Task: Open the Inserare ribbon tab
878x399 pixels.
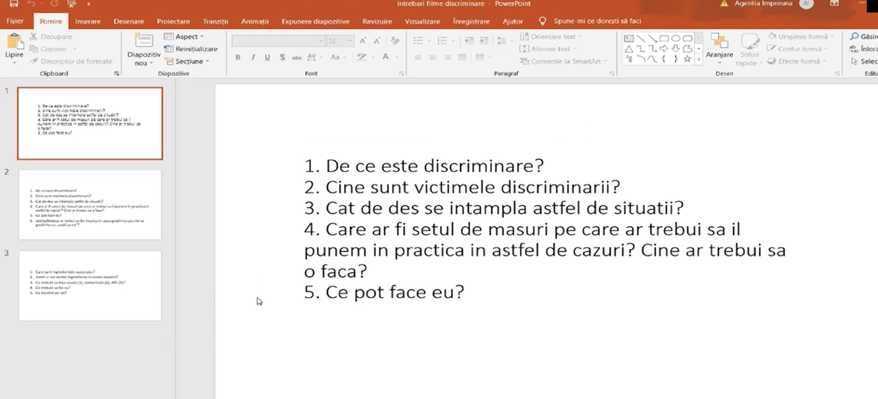Action: 87,21
